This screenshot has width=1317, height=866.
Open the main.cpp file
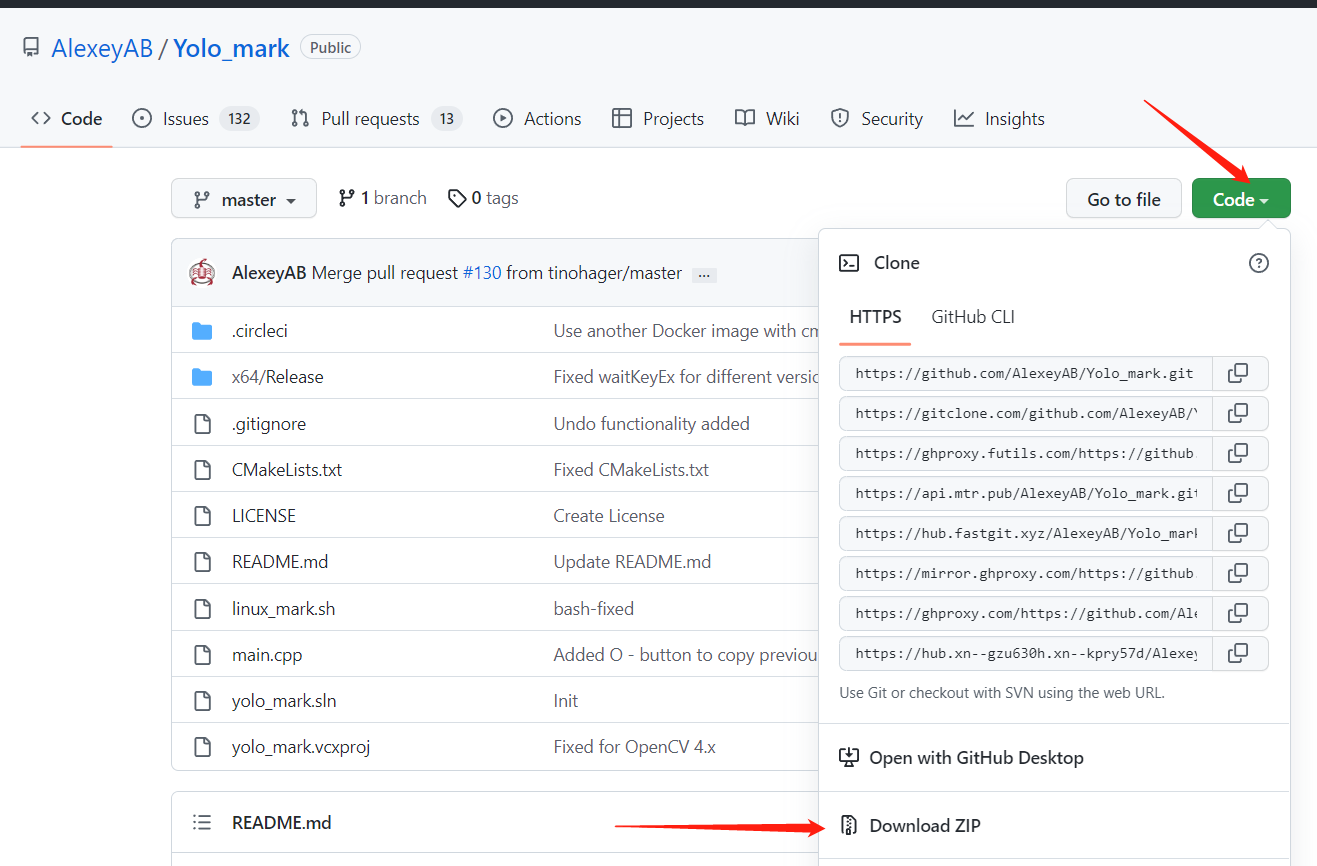click(267, 655)
